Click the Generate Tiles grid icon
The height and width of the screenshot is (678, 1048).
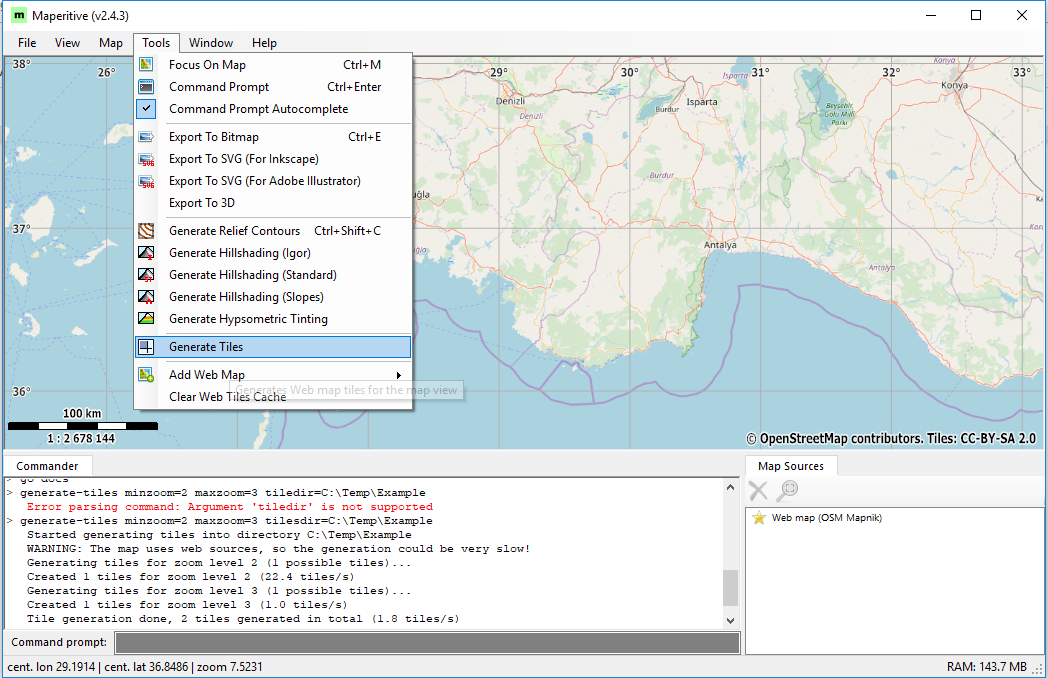tap(147, 347)
